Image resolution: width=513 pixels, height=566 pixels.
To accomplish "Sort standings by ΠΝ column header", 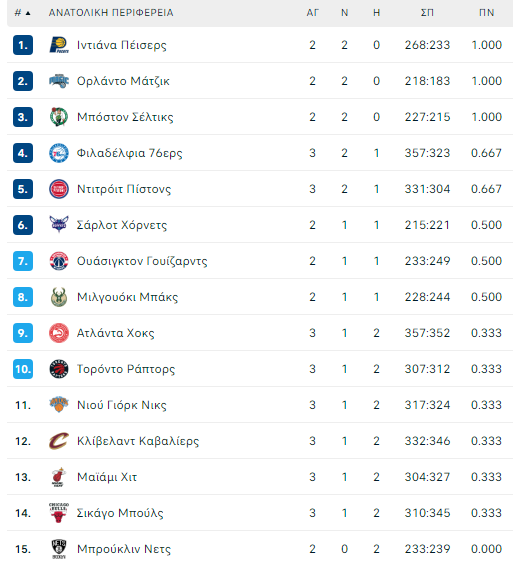I will click(x=486, y=13).
